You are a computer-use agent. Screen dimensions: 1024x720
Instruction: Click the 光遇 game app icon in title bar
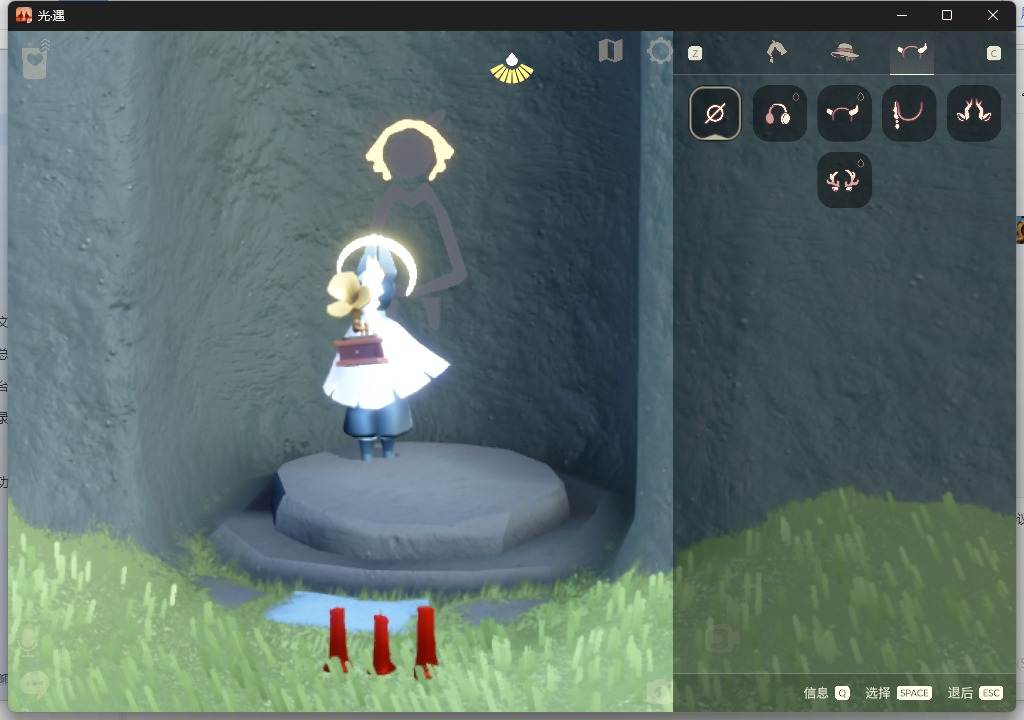pyautogui.click(x=24, y=15)
